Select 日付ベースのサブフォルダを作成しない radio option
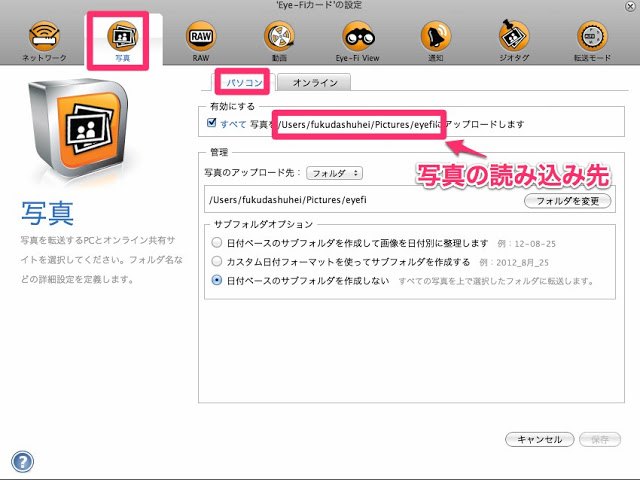The height and width of the screenshot is (480, 640). [217, 280]
